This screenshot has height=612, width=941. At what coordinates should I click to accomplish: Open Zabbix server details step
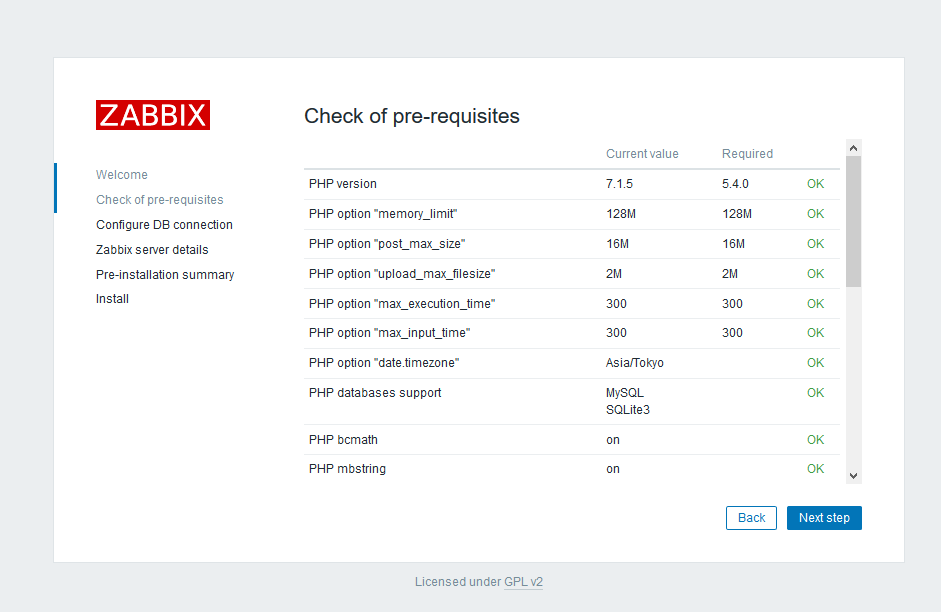[x=152, y=250]
